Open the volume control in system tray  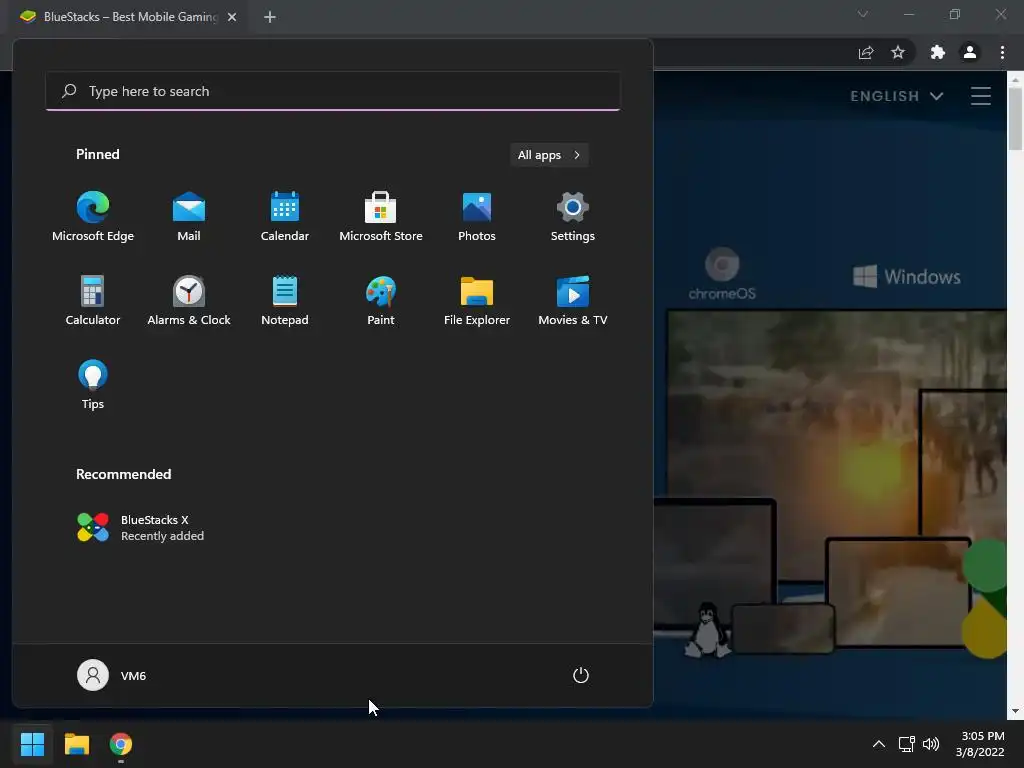tap(931, 744)
